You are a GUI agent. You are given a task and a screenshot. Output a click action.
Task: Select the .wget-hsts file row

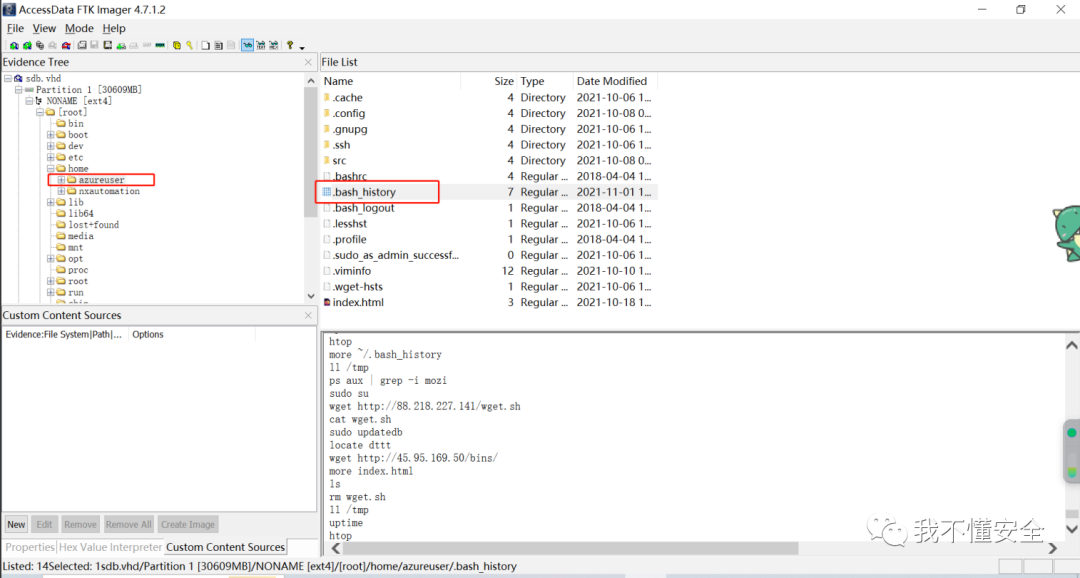[489, 287]
